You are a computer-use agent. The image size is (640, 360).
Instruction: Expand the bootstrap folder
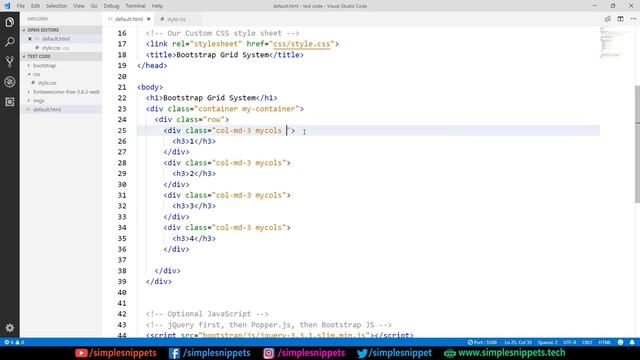tap(44, 65)
